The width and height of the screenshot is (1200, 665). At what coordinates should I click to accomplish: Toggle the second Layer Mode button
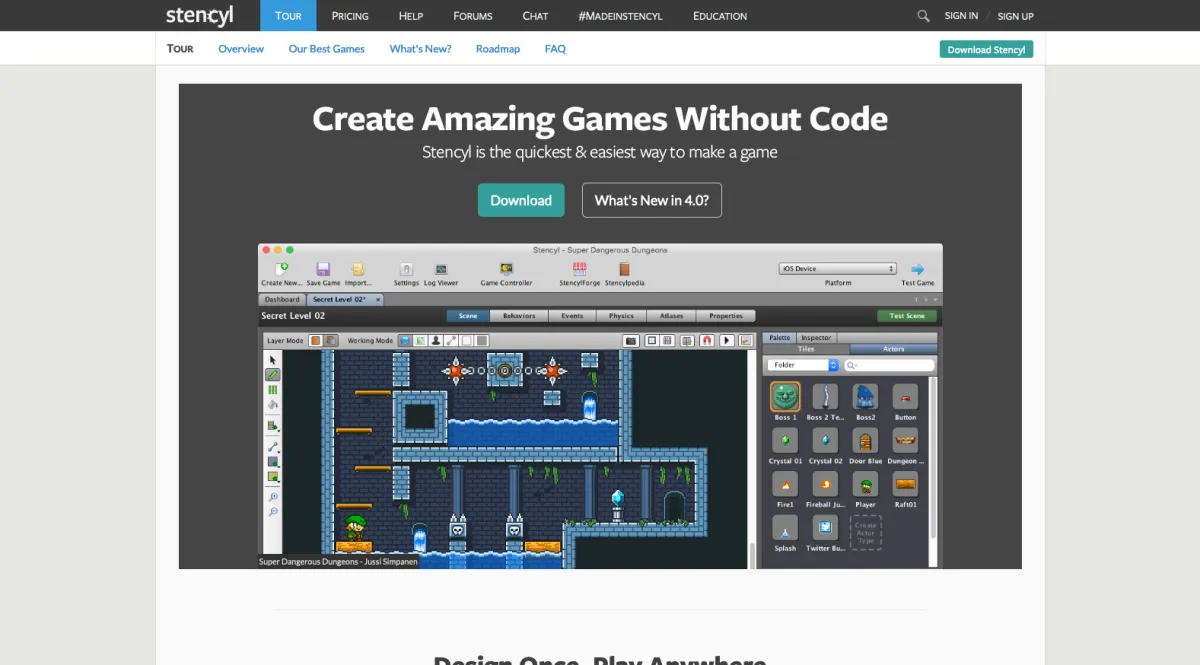(331, 341)
